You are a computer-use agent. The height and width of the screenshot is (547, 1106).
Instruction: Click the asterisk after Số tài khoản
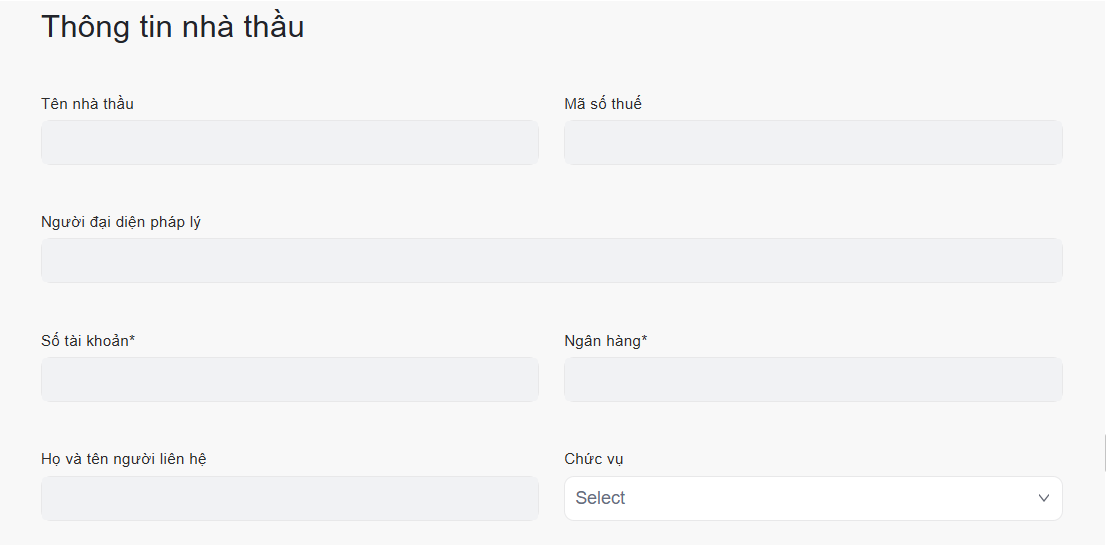[132, 340]
